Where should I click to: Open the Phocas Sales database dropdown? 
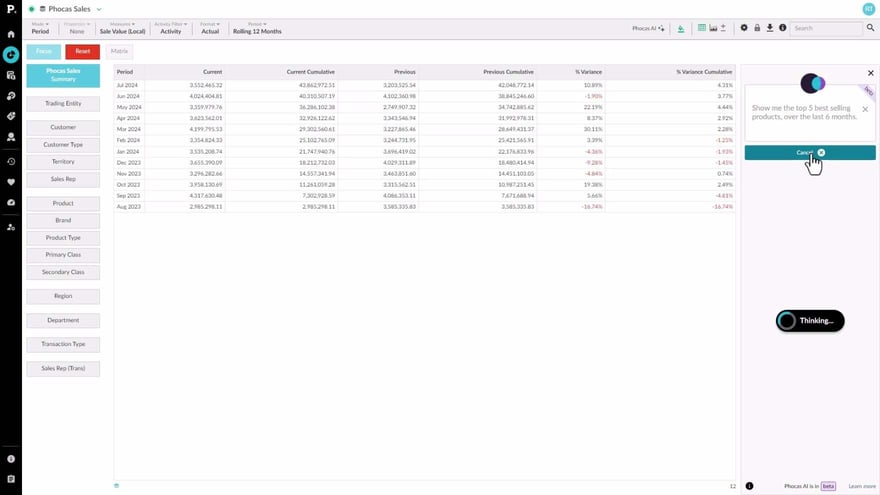(99, 9)
